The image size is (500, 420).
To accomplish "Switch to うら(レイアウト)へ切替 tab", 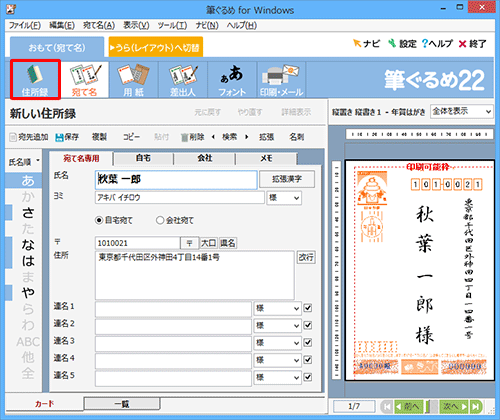I will coord(156,47).
